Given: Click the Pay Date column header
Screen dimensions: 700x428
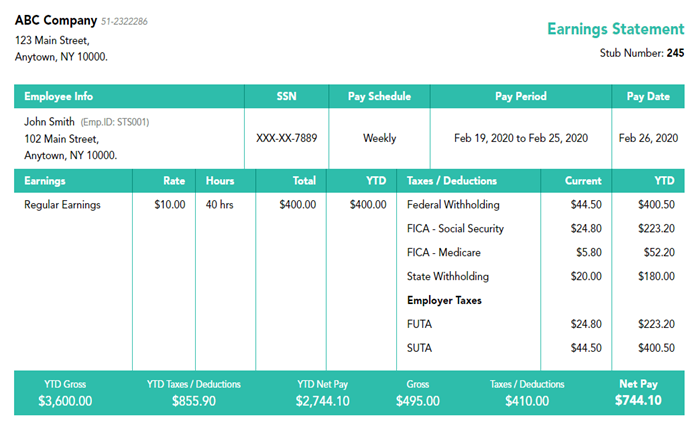Looking at the screenshot, I should tap(648, 97).
